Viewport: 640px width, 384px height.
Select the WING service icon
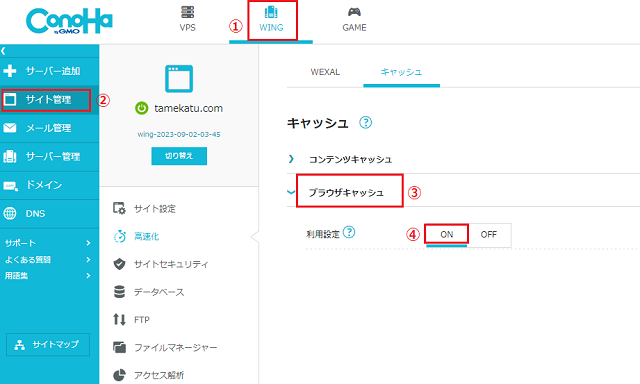271,12
